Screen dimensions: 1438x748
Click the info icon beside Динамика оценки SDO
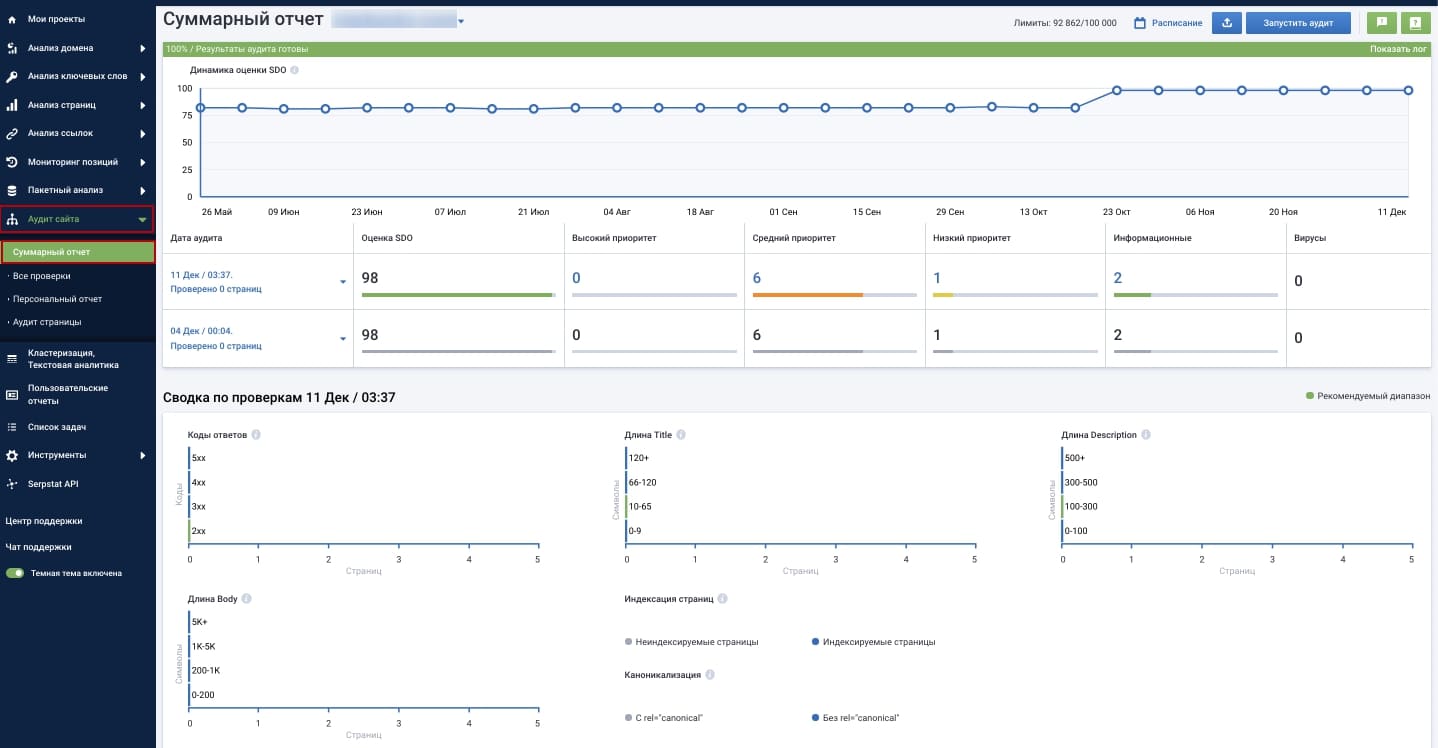coord(295,70)
